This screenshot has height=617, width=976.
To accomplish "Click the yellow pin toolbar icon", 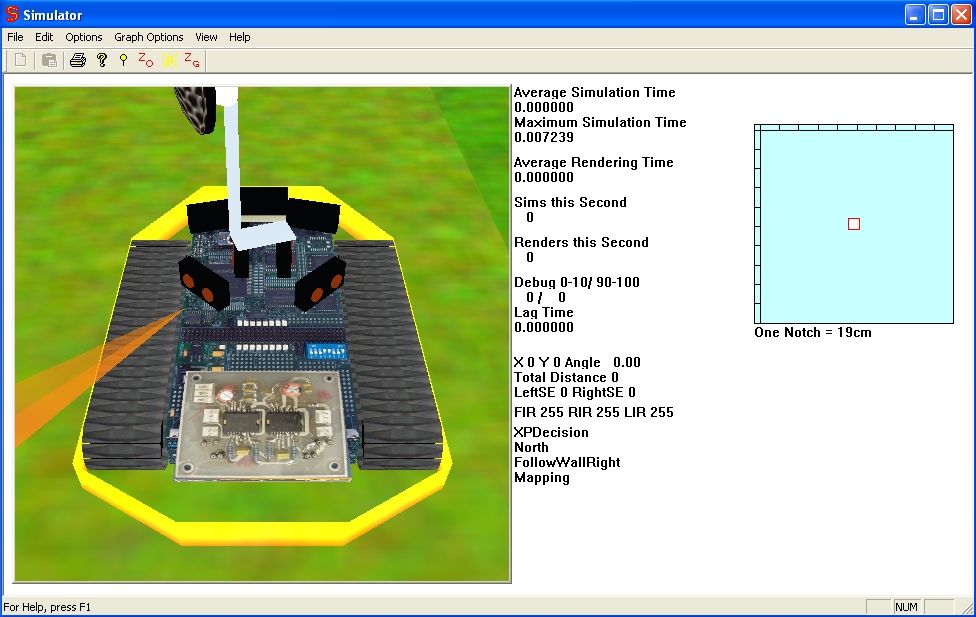I will click(x=123, y=61).
